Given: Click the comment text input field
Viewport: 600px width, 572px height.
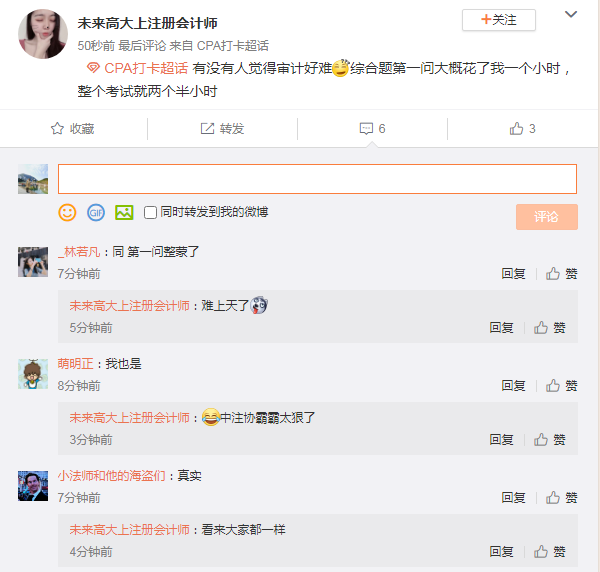Looking at the screenshot, I should coord(317,179).
